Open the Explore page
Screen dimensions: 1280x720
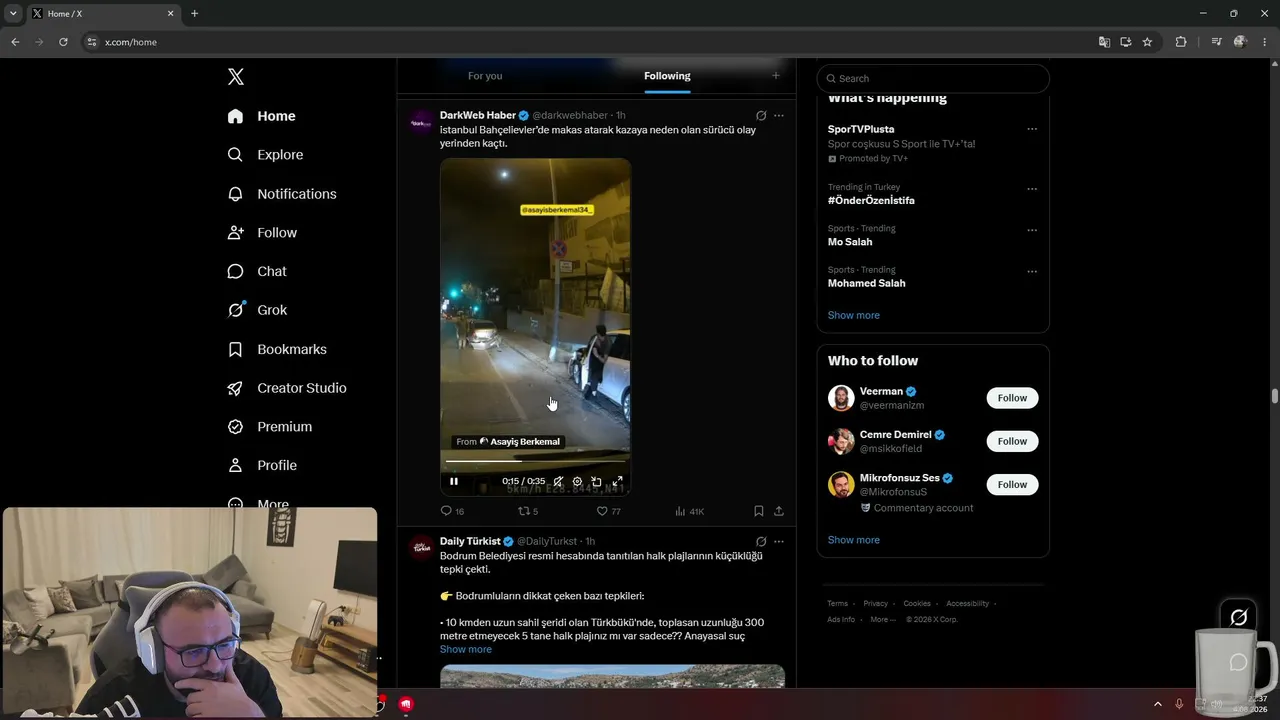click(265, 155)
